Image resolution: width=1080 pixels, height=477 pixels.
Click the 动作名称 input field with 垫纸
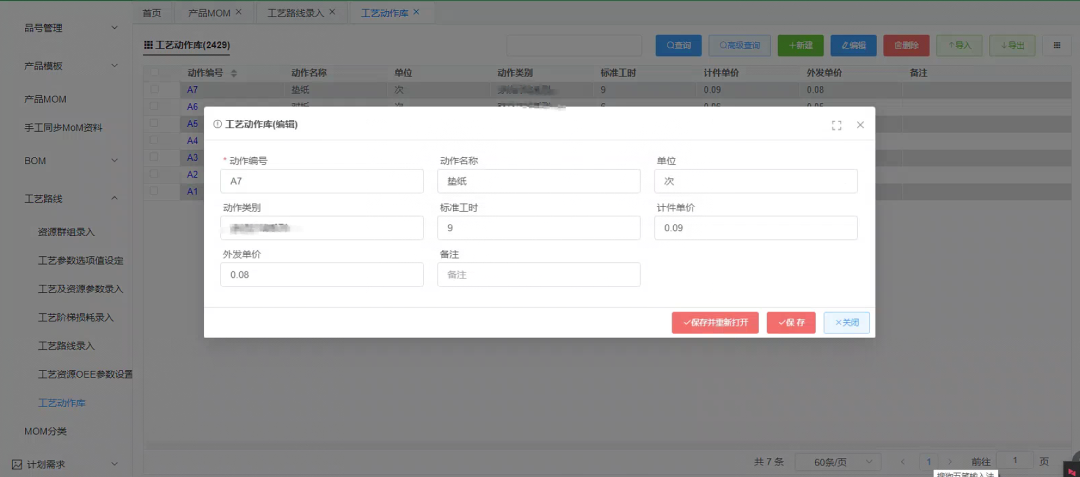coord(539,182)
